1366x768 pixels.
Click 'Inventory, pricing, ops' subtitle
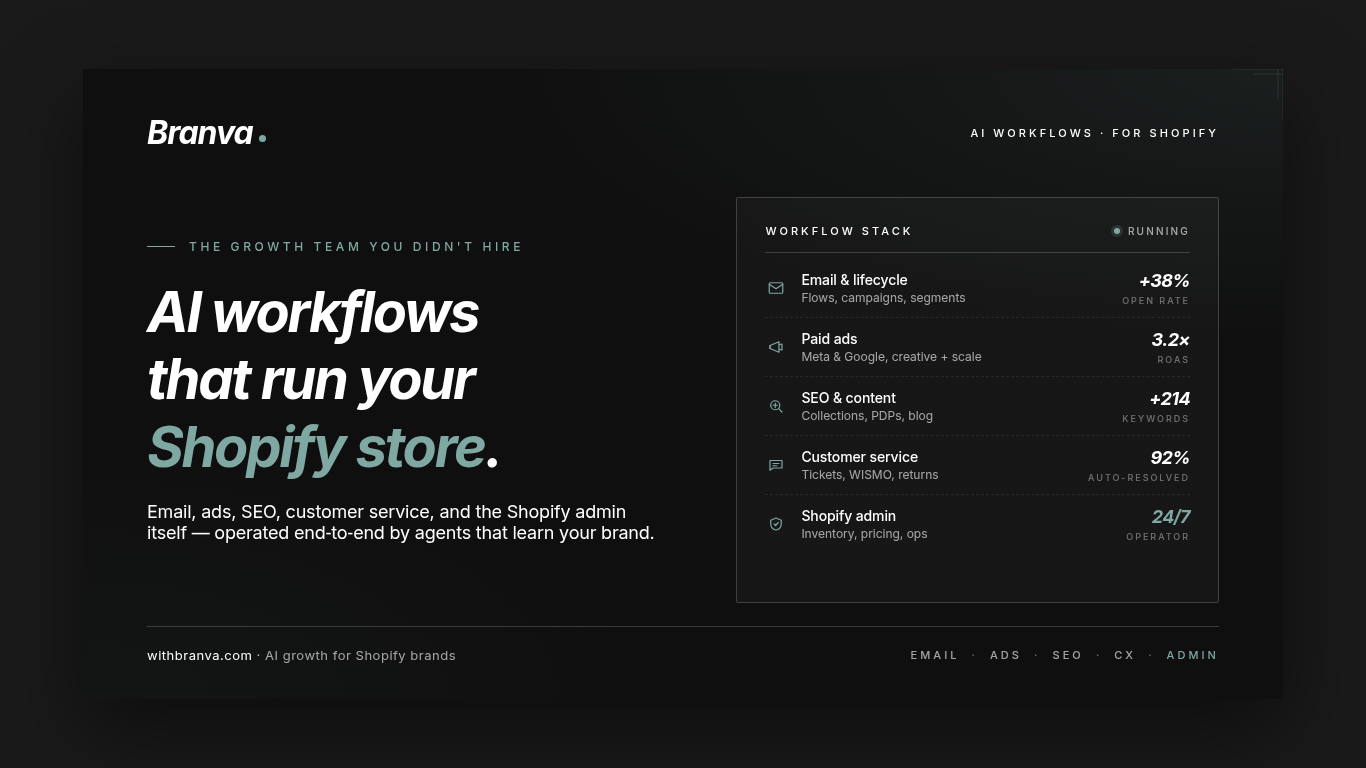point(864,534)
